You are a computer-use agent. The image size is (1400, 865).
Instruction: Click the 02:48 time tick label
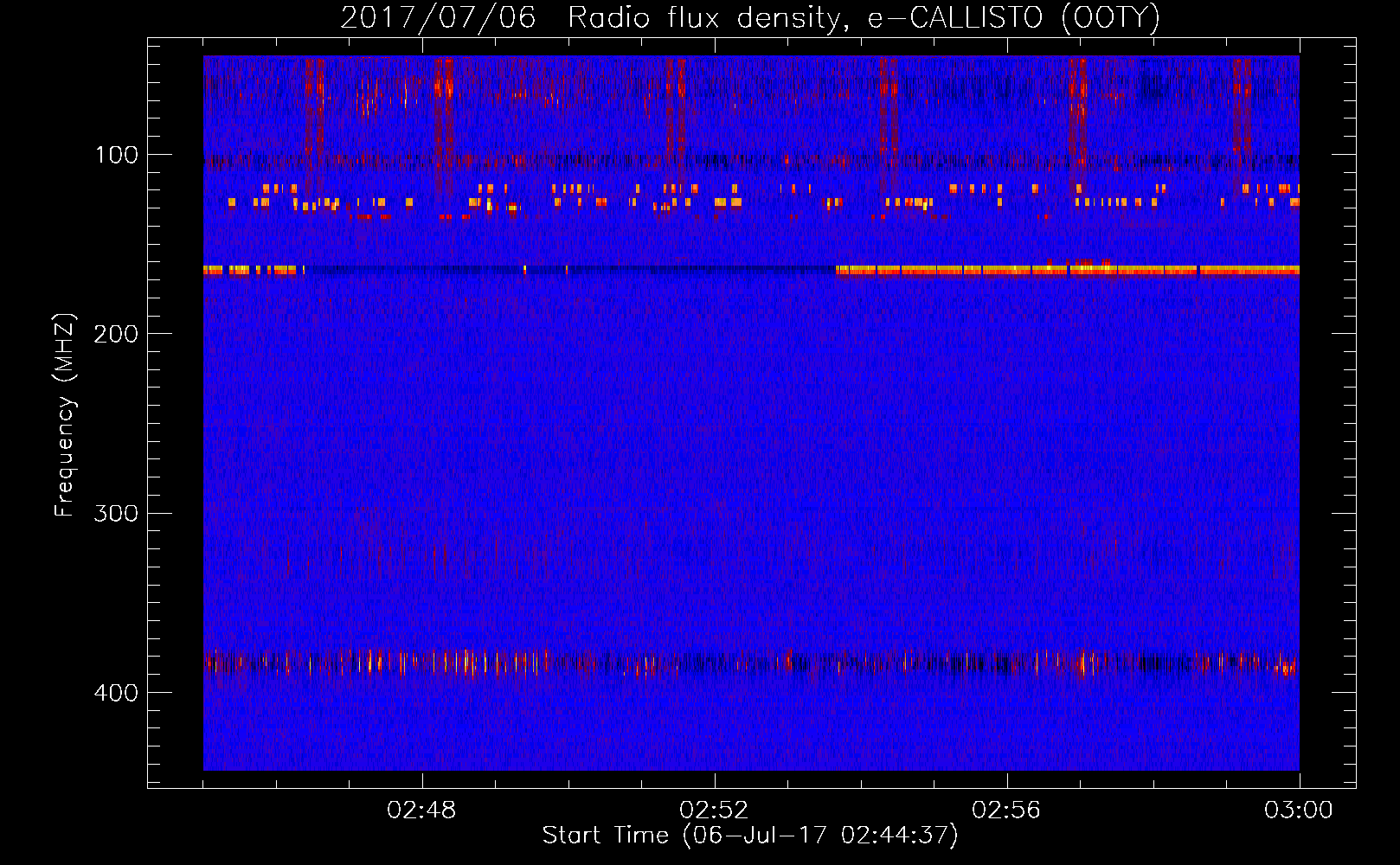tap(421, 811)
